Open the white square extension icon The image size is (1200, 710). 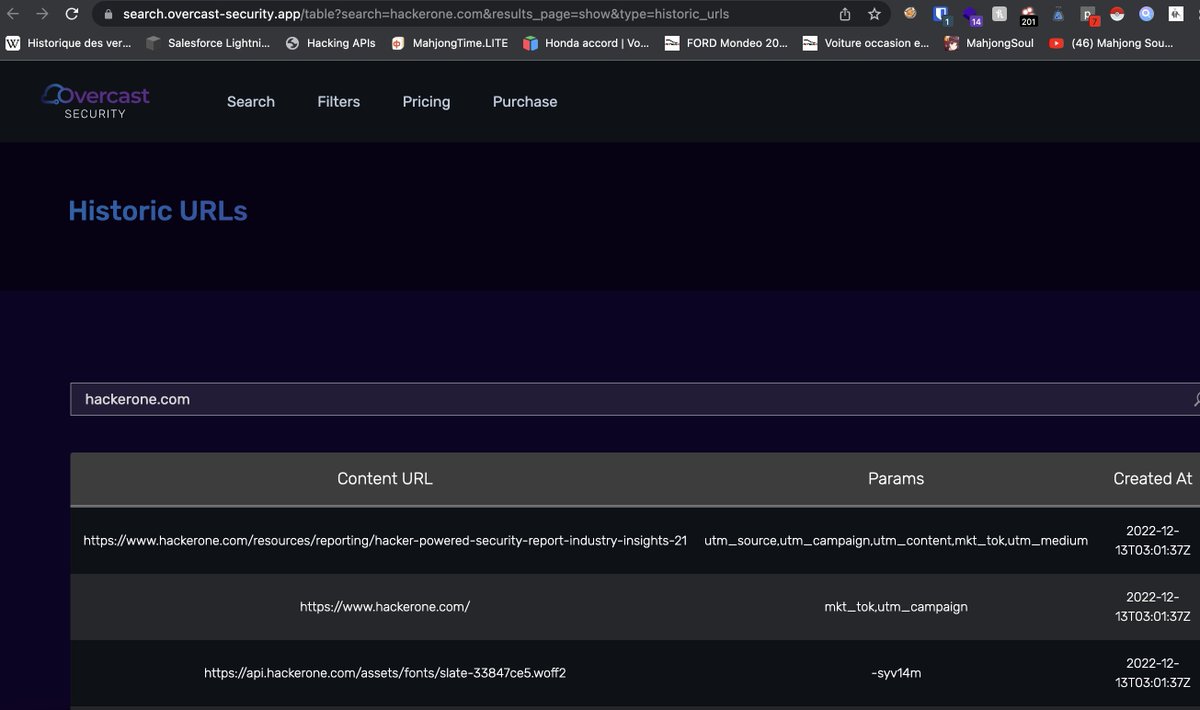coord(1175,14)
